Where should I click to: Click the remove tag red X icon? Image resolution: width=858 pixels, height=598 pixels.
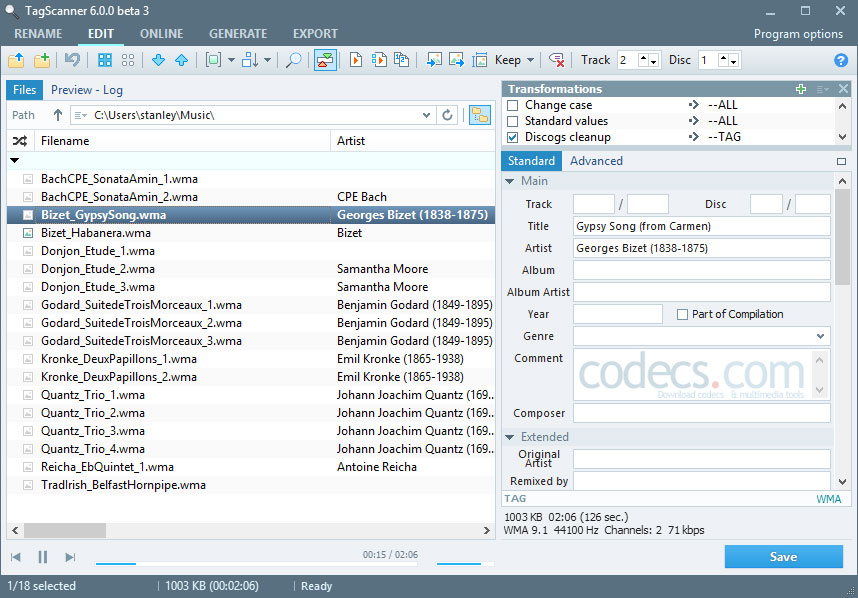coord(557,60)
